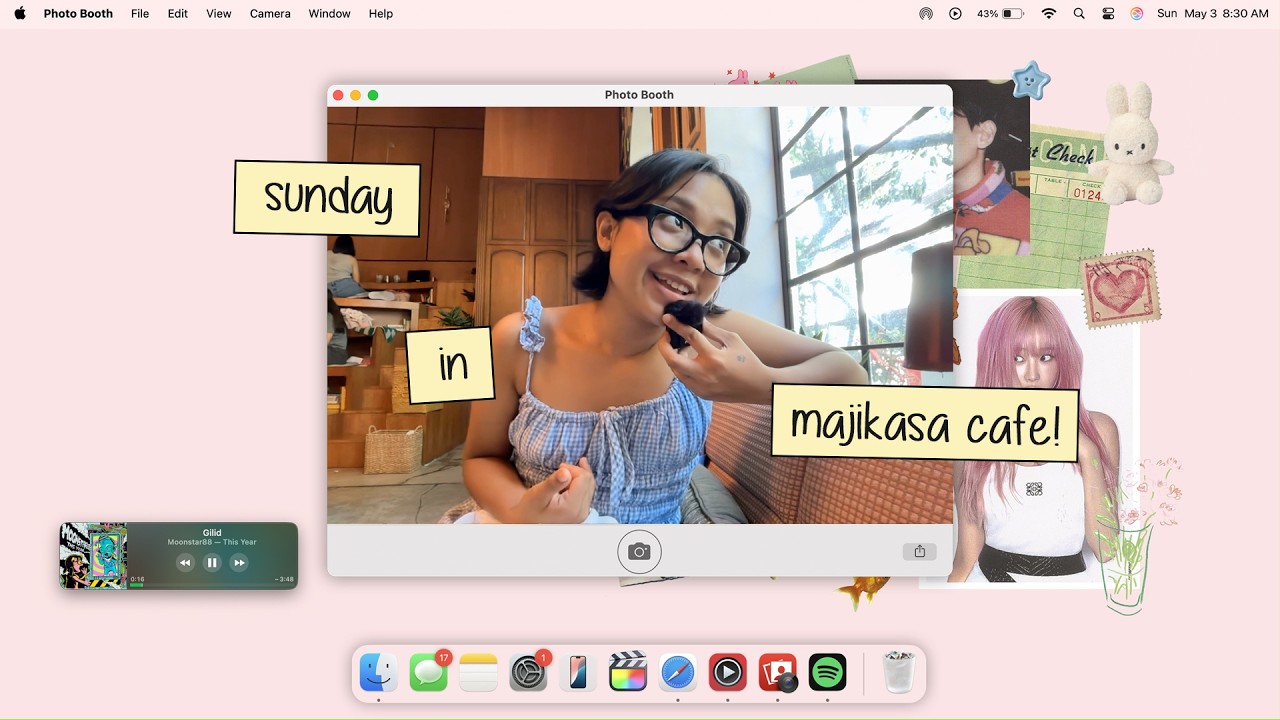Open Spotlight search
Screen dimensions: 1280x720
pyautogui.click(x=1078, y=14)
